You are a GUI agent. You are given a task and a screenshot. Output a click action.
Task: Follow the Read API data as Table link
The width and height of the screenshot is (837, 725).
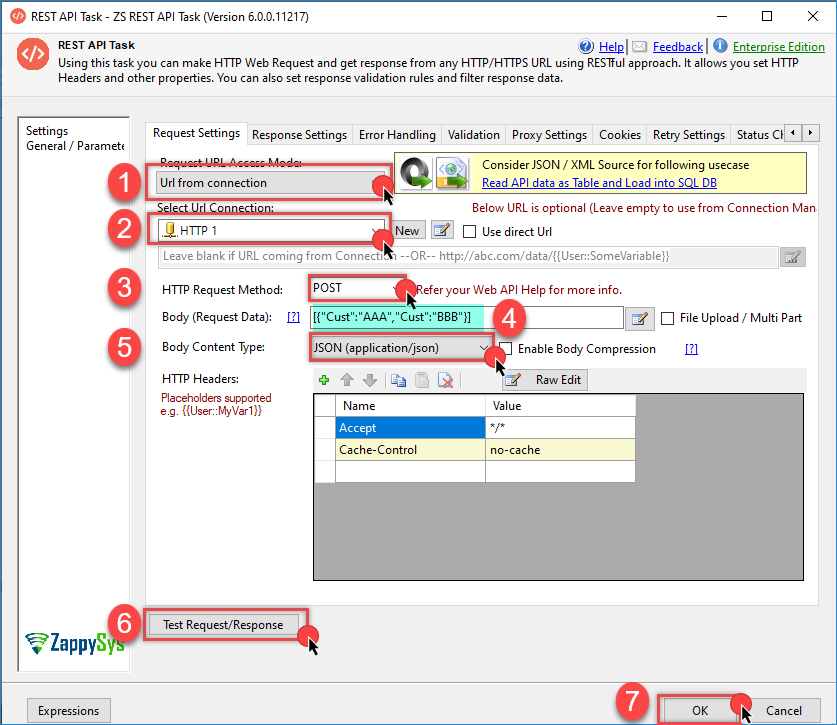click(598, 183)
